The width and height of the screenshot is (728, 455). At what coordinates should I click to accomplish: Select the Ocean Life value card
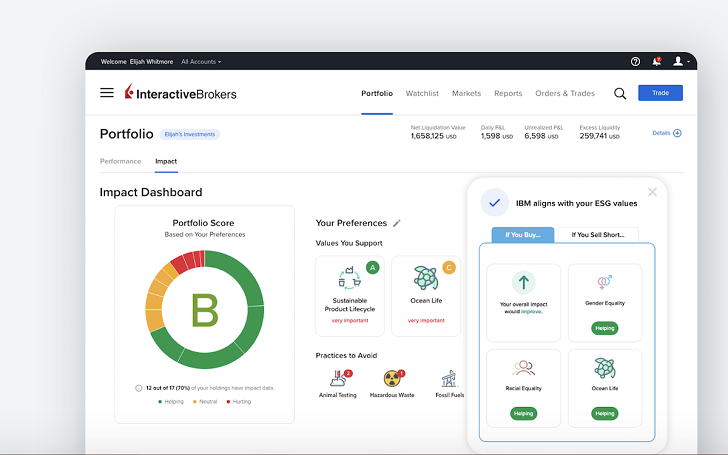(426, 295)
